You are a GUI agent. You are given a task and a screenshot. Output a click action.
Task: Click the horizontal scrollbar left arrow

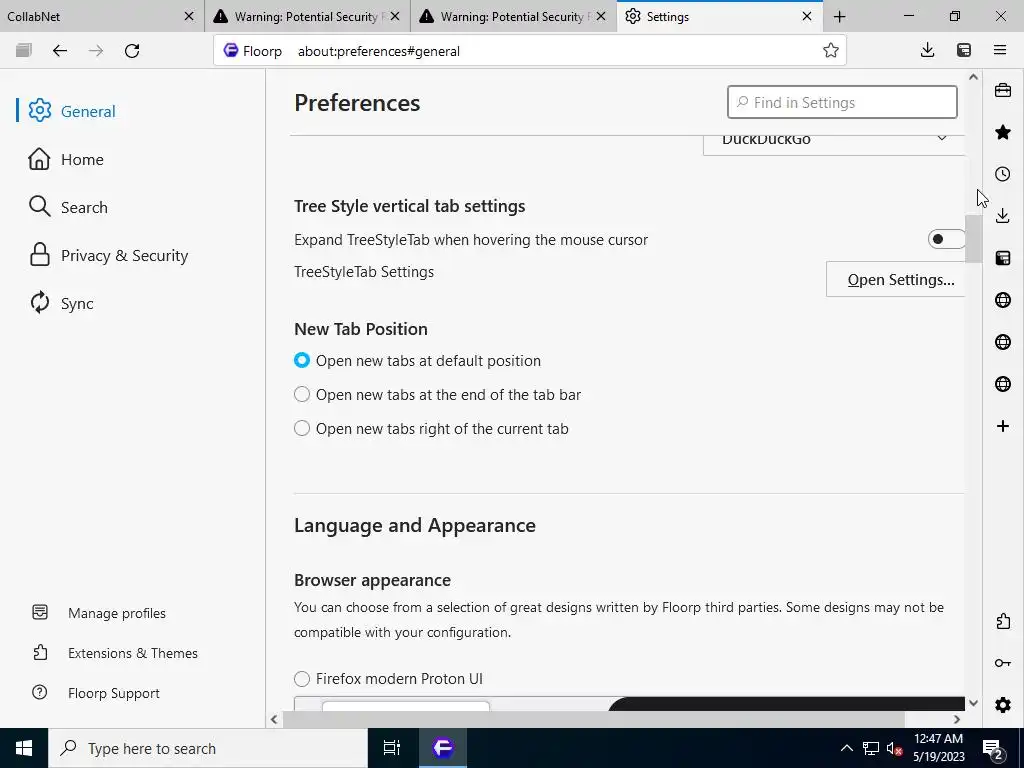click(x=274, y=719)
